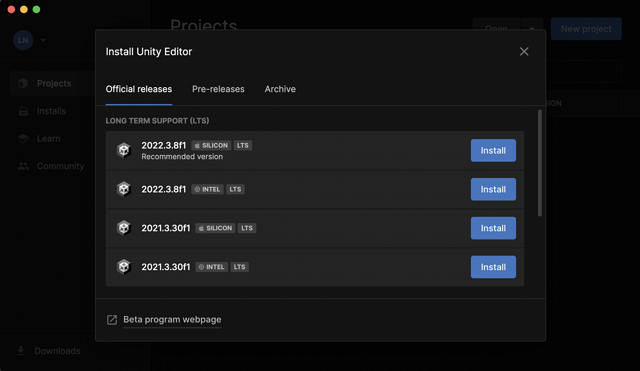Click the Unity cube icon for 2021.3.30f1 Intel

pyautogui.click(x=124, y=267)
